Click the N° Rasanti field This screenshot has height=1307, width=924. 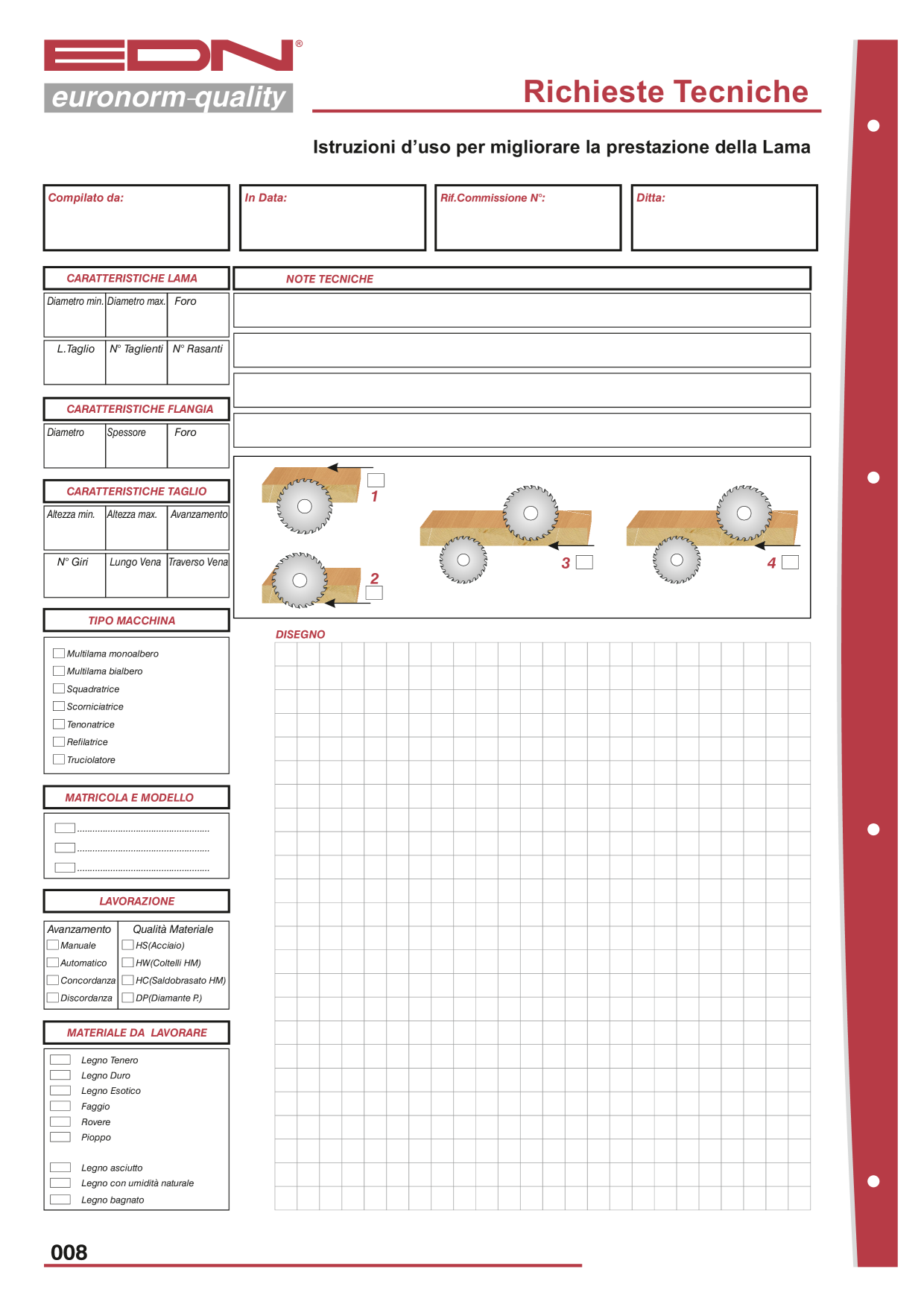198,363
